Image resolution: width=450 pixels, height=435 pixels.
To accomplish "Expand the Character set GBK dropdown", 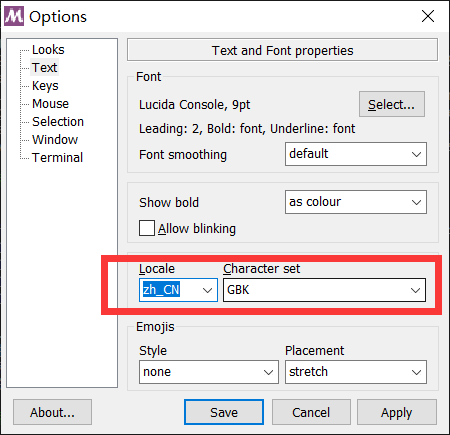I will click(324, 290).
